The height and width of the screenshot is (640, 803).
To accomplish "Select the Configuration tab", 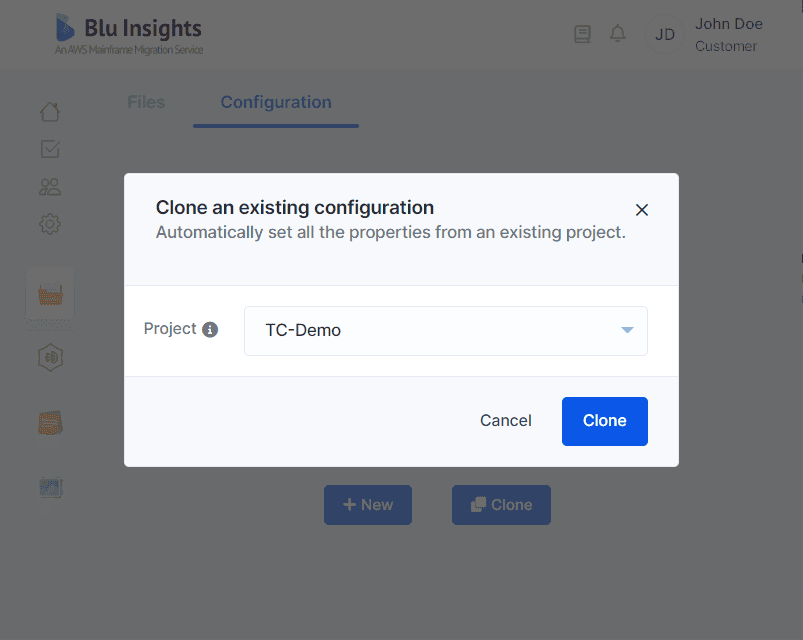I will [276, 102].
